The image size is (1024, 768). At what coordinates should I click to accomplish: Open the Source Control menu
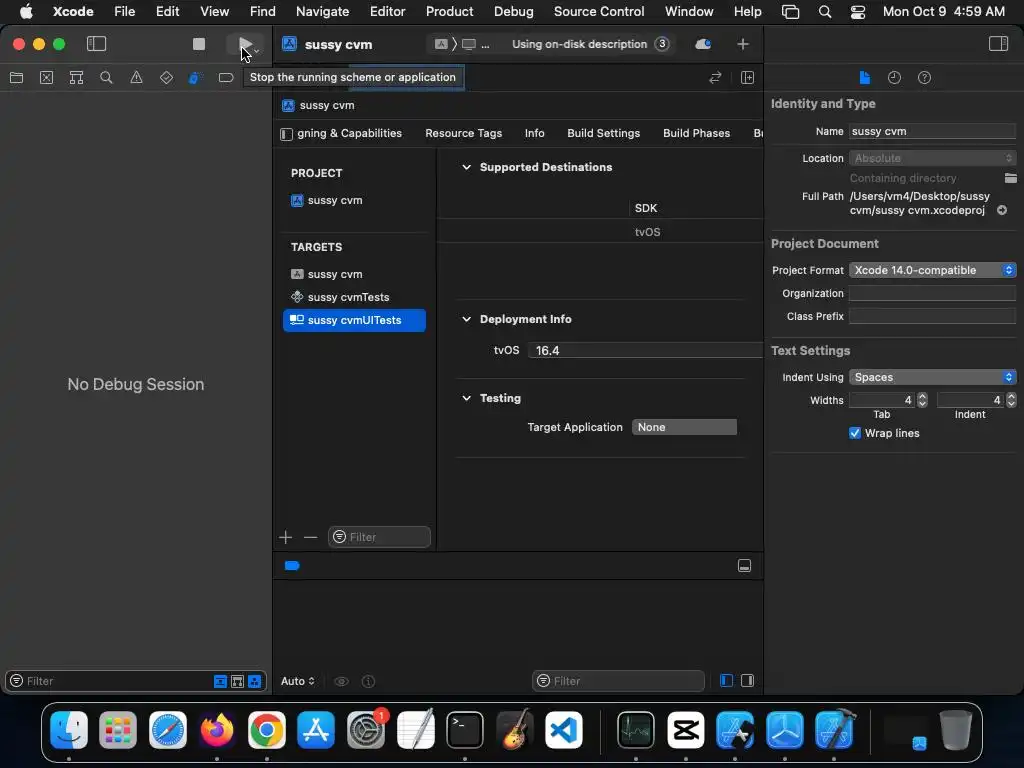(599, 11)
